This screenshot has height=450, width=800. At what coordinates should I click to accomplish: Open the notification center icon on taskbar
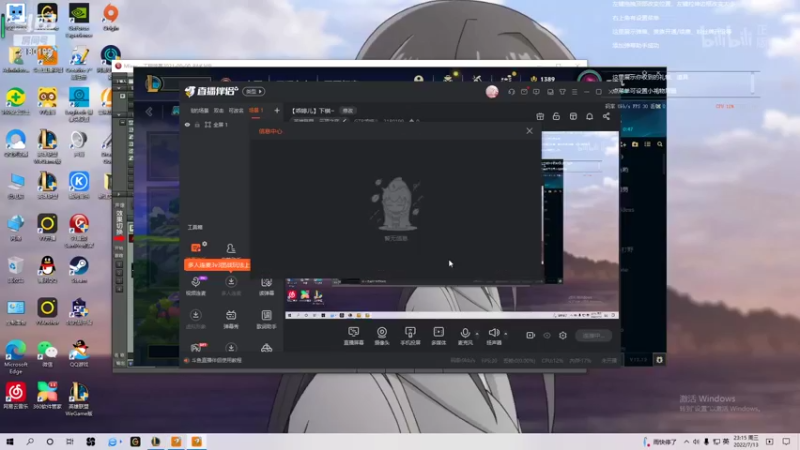tap(786, 442)
